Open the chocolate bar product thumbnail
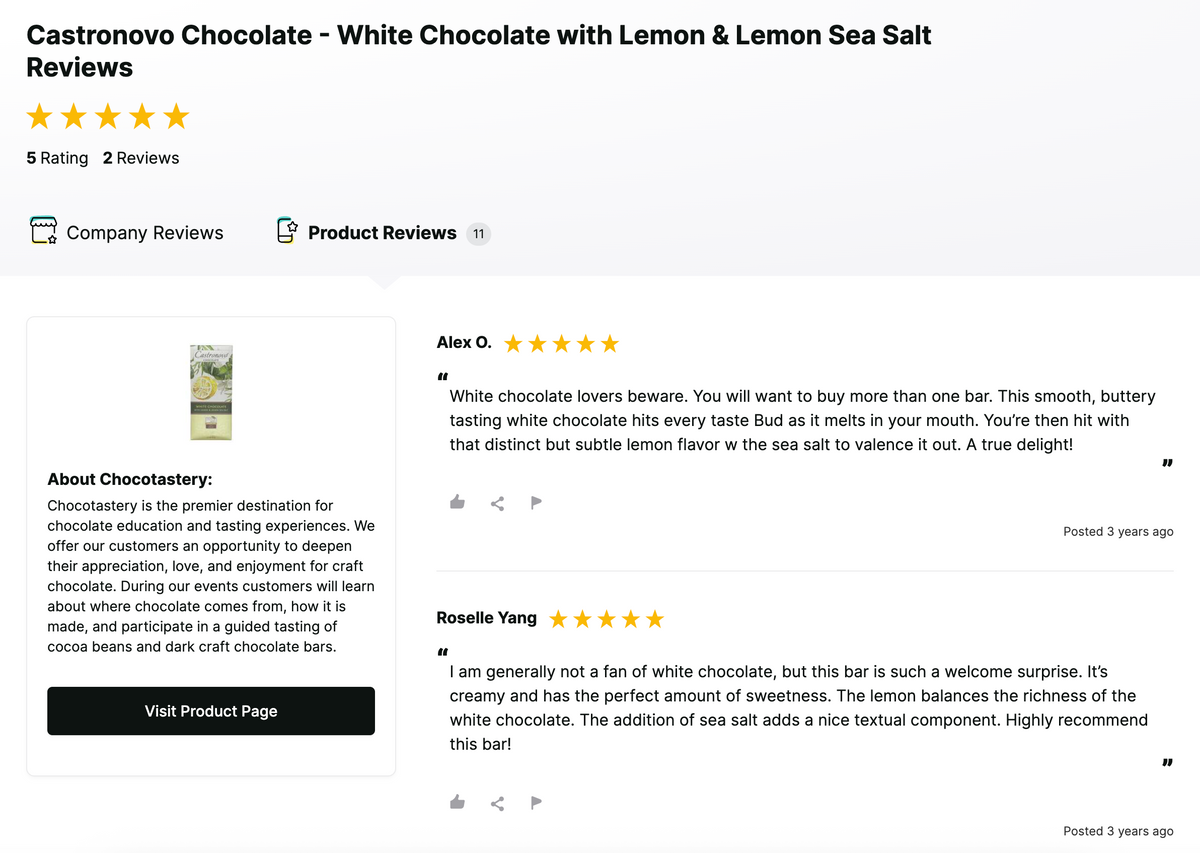 coord(211,392)
